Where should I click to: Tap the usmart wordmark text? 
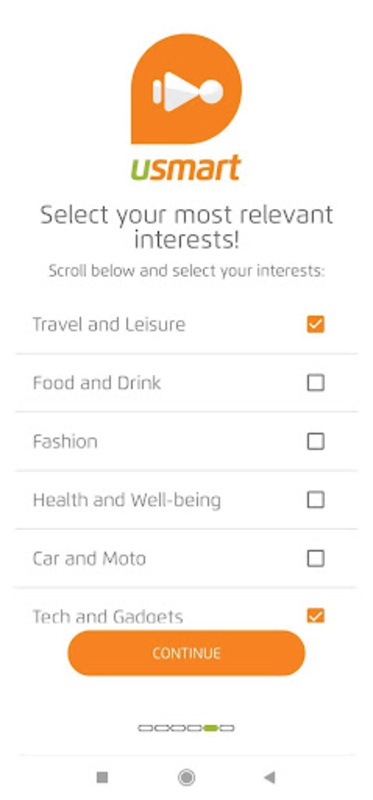pyautogui.click(x=185, y=168)
